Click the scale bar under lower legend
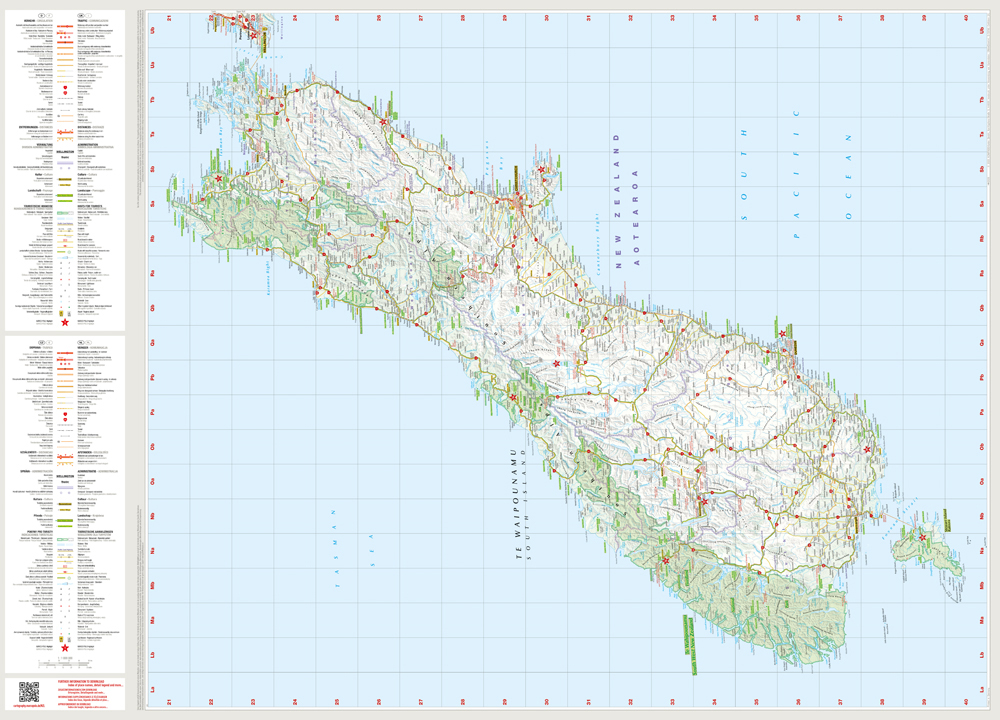Screen dimensions: 1000x720 (65, 662)
